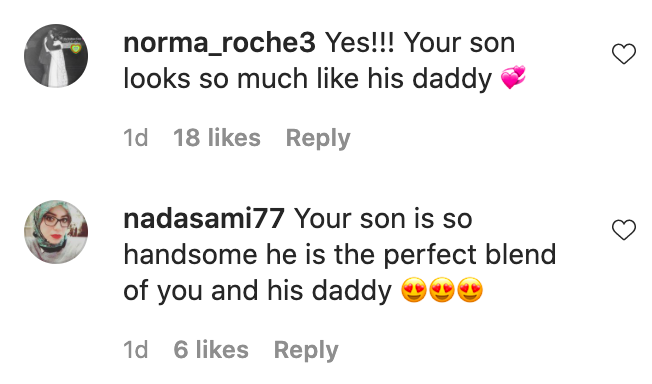Like the comment by nadasami77
The width and height of the screenshot is (652, 384).
click(624, 230)
